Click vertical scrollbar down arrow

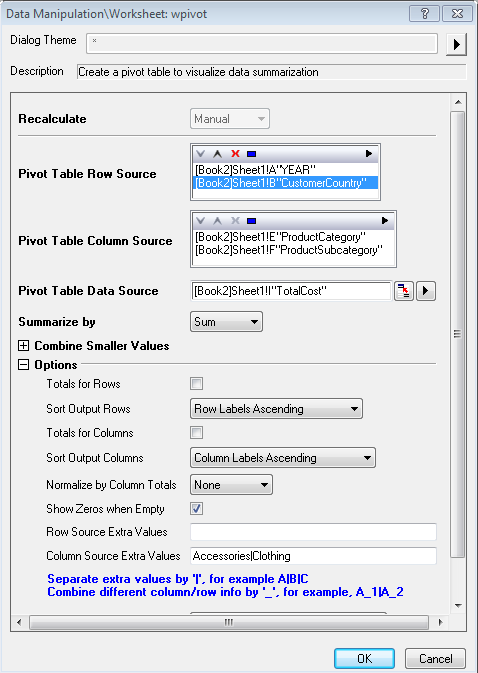point(458,606)
